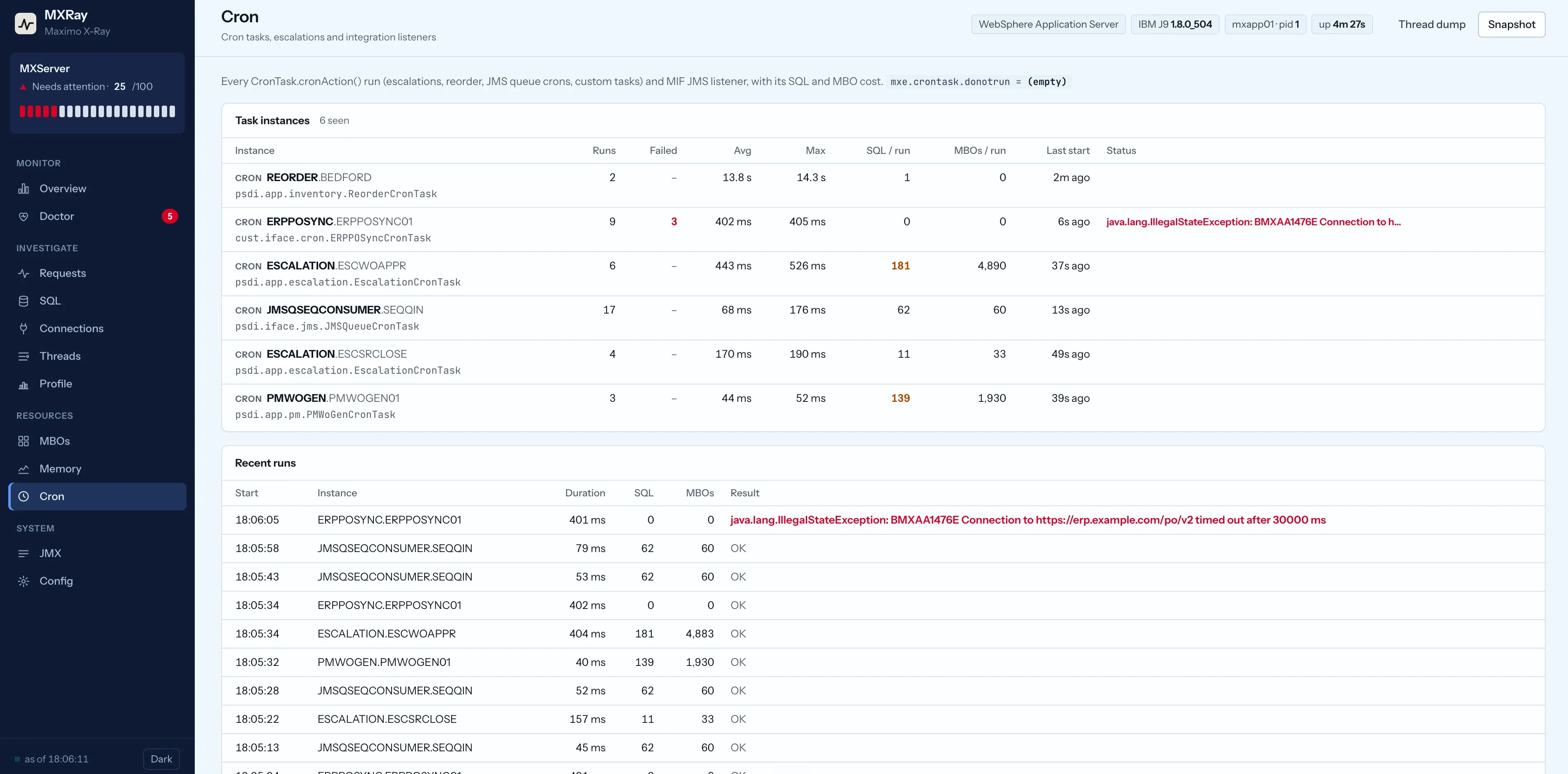Click ESCALATION.ESCSRCLOSE in Task instances
The height and width of the screenshot is (774, 1568).
click(x=337, y=354)
